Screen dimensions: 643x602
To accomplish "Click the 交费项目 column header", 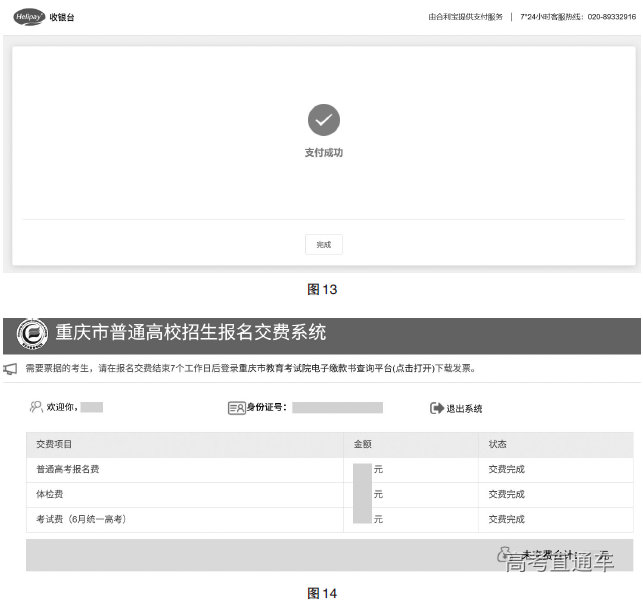I will tap(54, 444).
